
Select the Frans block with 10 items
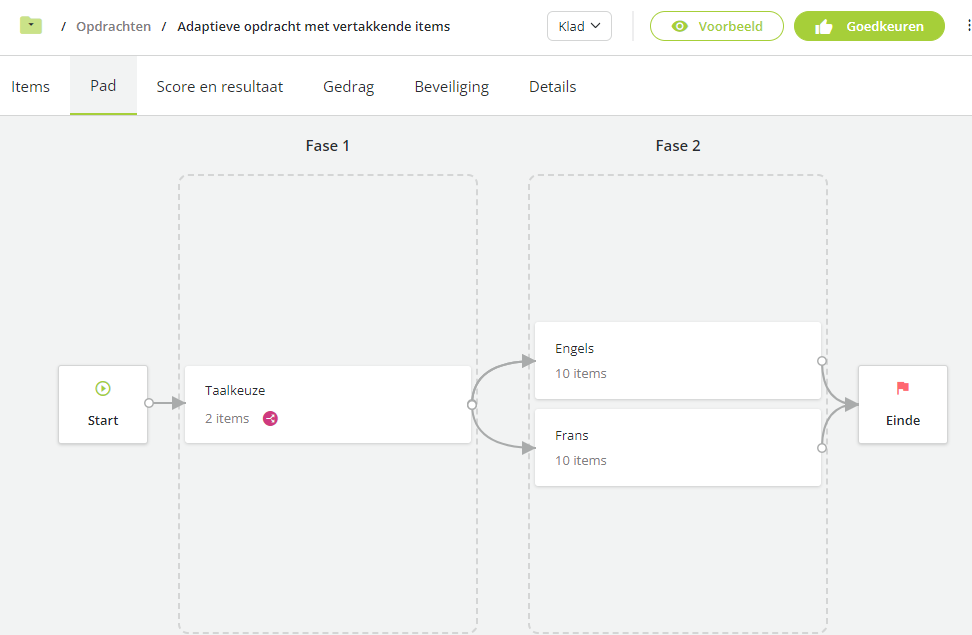pyautogui.click(x=678, y=447)
